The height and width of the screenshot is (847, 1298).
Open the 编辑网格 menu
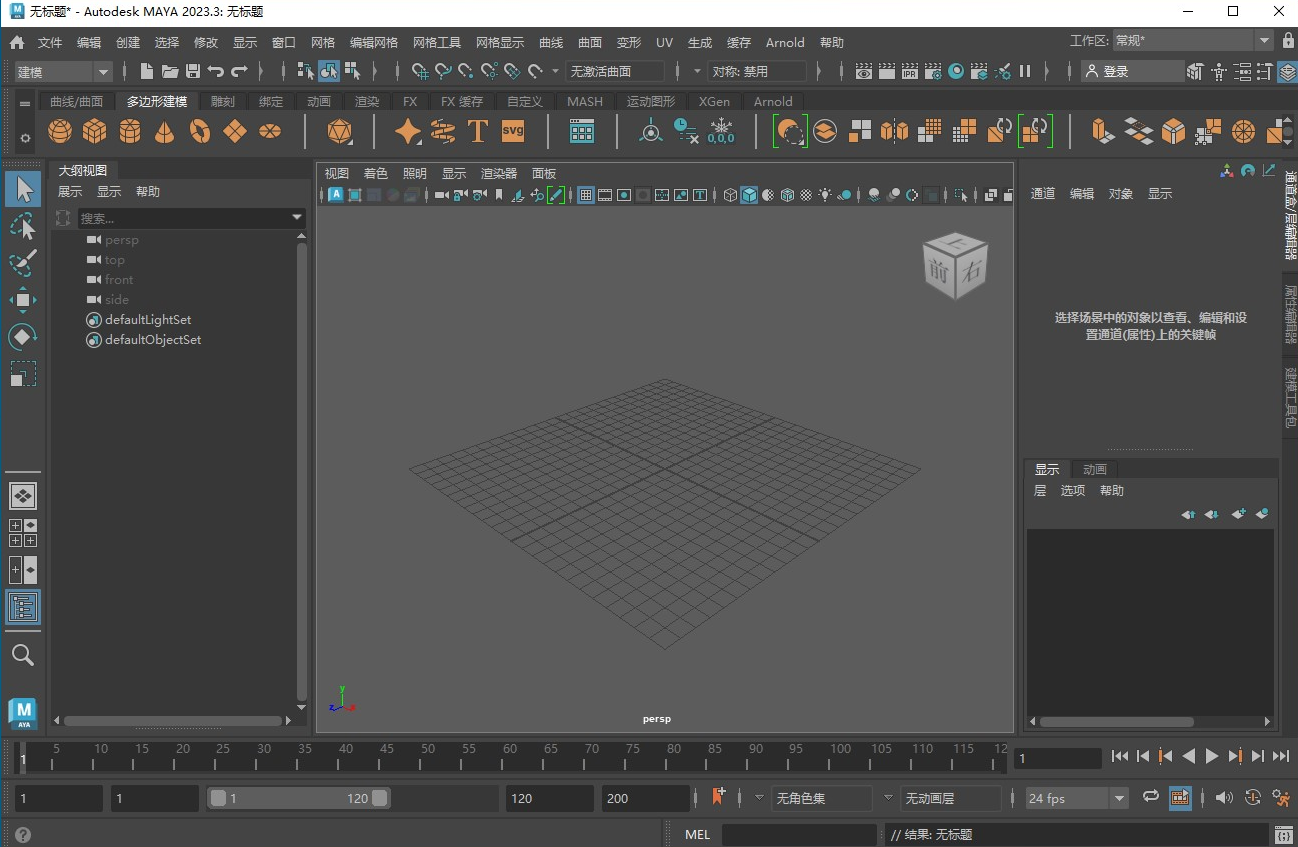pyautogui.click(x=374, y=43)
